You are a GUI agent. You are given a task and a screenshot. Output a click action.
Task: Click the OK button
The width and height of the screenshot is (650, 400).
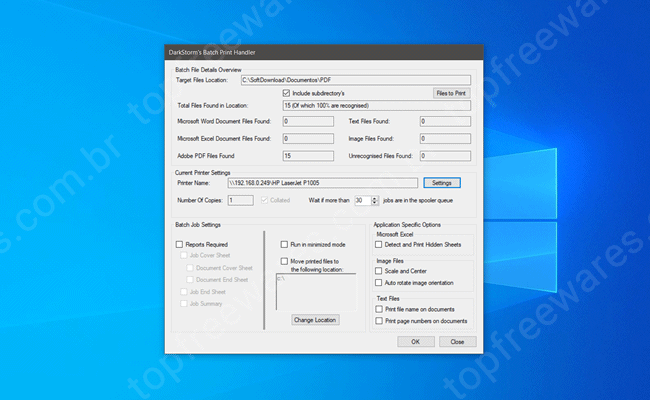[415, 341]
